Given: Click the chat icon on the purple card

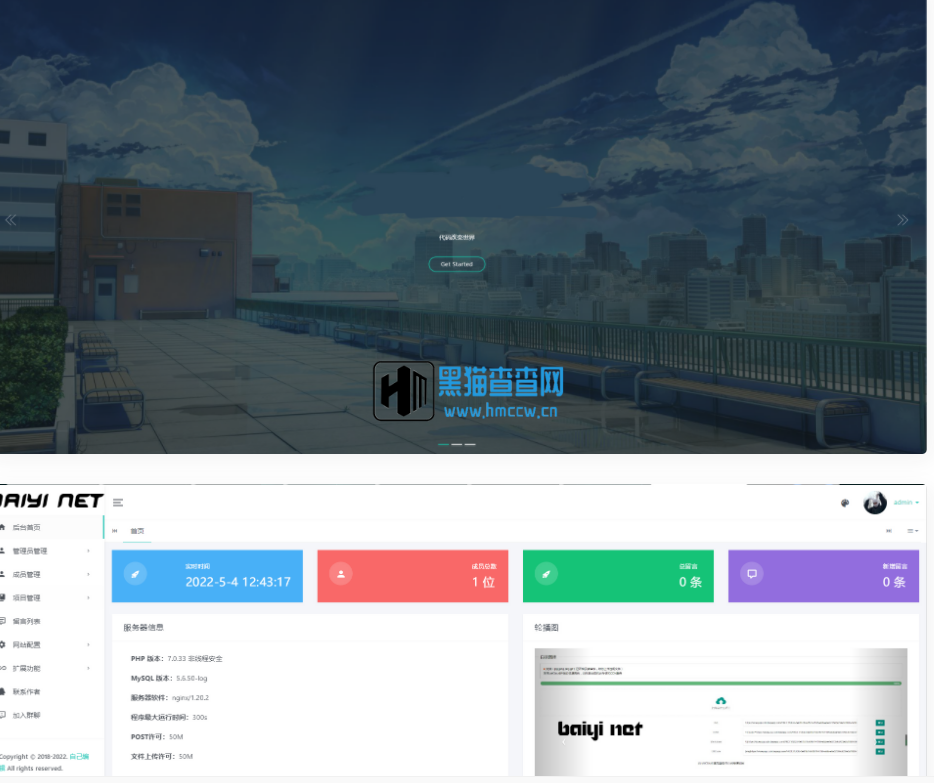Looking at the screenshot, I should (x=752, y=574).
